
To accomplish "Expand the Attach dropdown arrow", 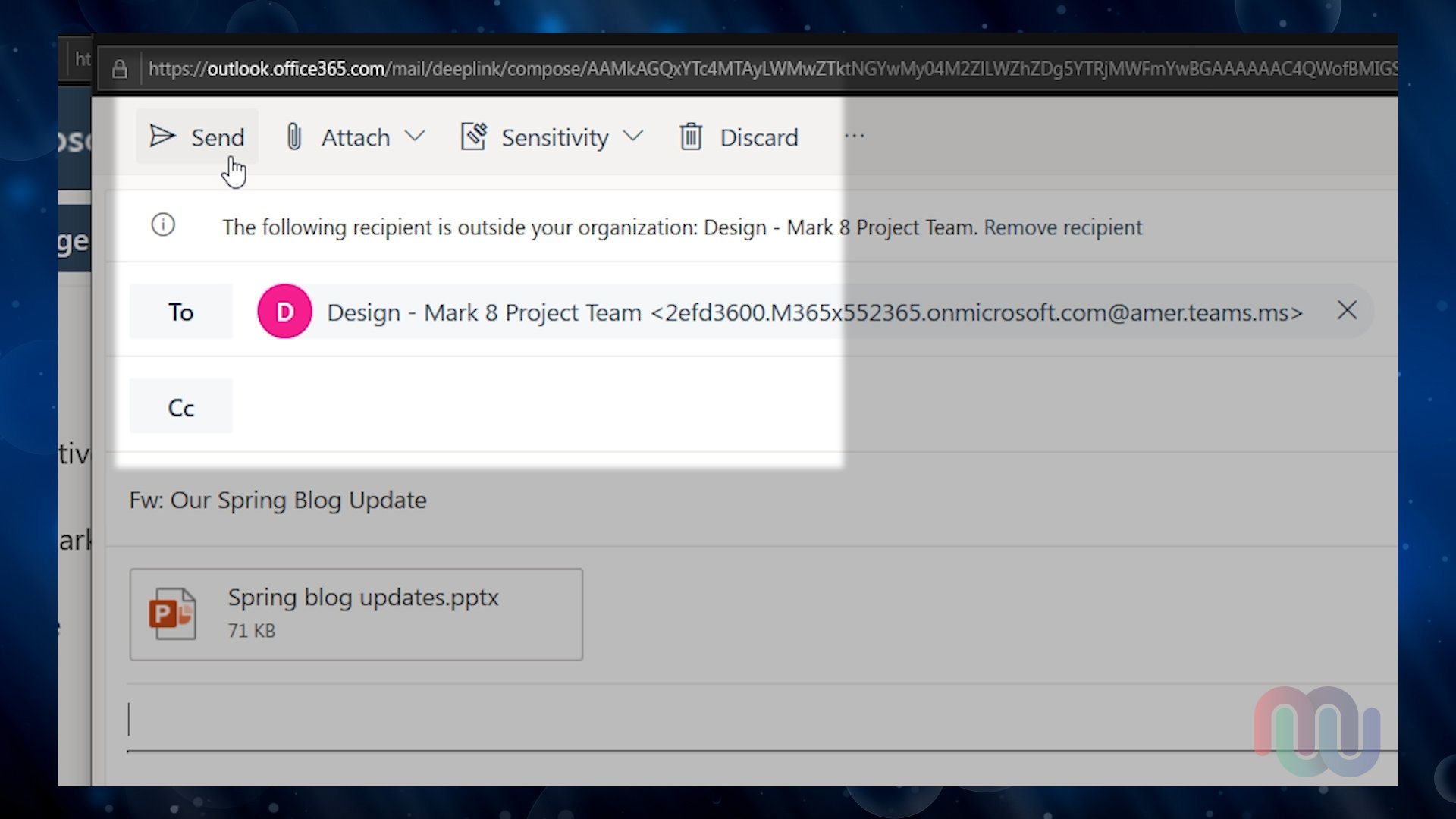I will click(x=416, y=136).
